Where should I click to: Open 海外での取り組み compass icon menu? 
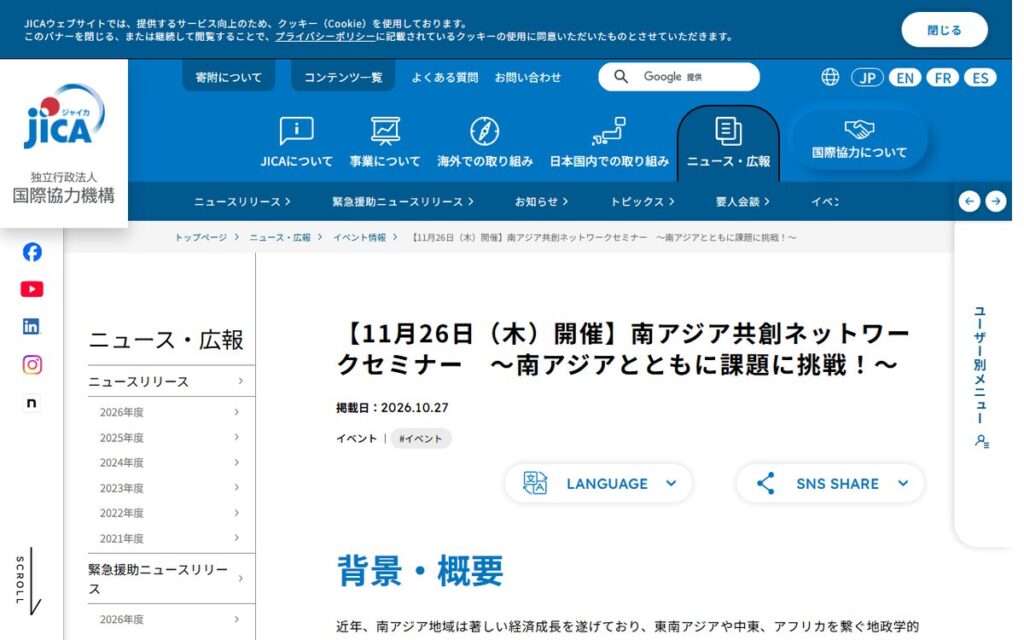(485, 142)
